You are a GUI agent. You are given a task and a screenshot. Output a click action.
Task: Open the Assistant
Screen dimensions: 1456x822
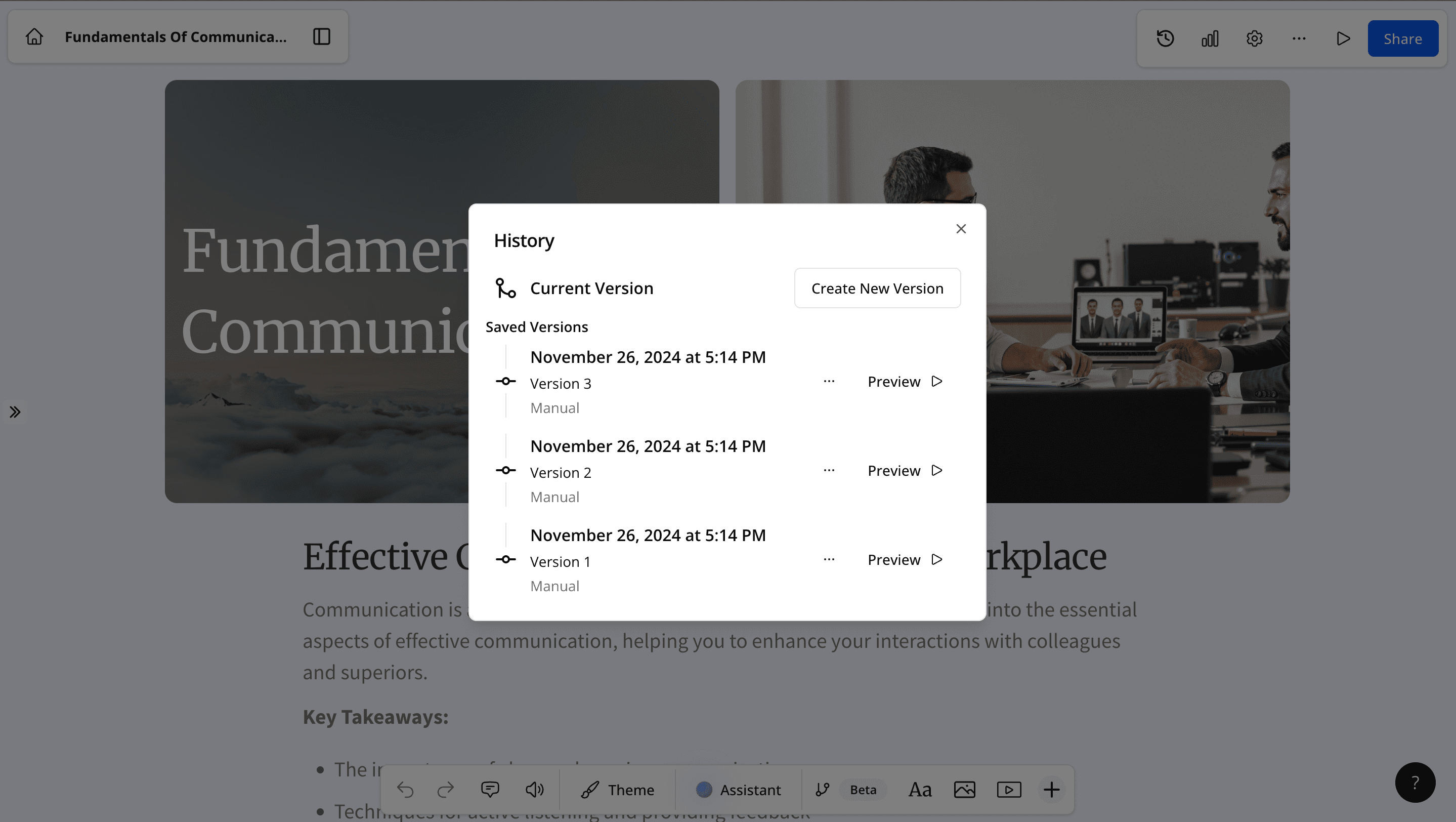coord(738,790)
